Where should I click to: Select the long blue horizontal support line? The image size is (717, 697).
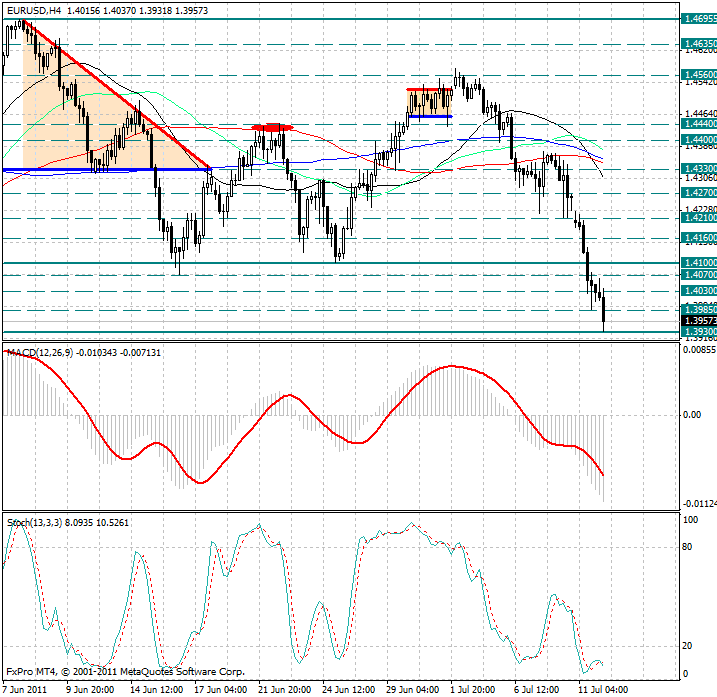tap(100, 170)
